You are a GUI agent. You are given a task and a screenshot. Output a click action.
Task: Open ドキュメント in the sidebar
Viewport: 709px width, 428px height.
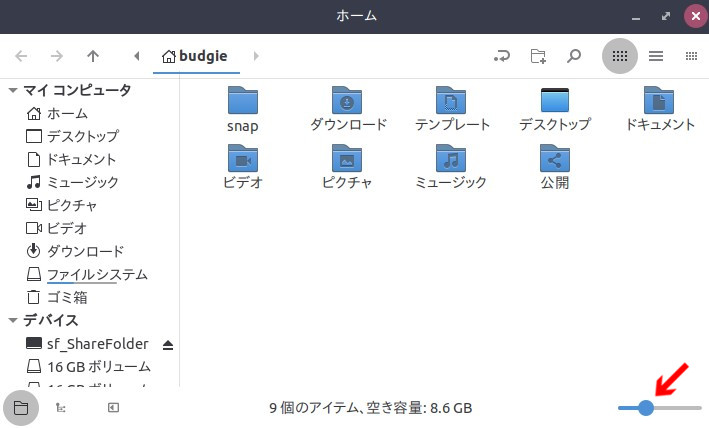click(x=71, y=159)
